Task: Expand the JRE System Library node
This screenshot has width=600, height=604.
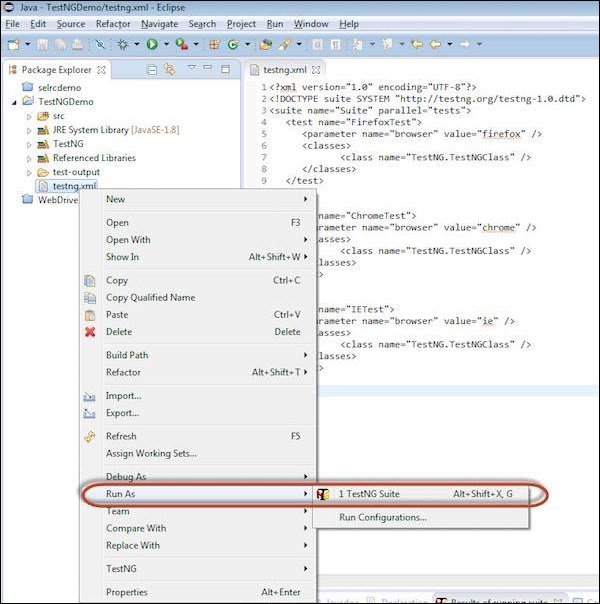Action: click(29, 131)
